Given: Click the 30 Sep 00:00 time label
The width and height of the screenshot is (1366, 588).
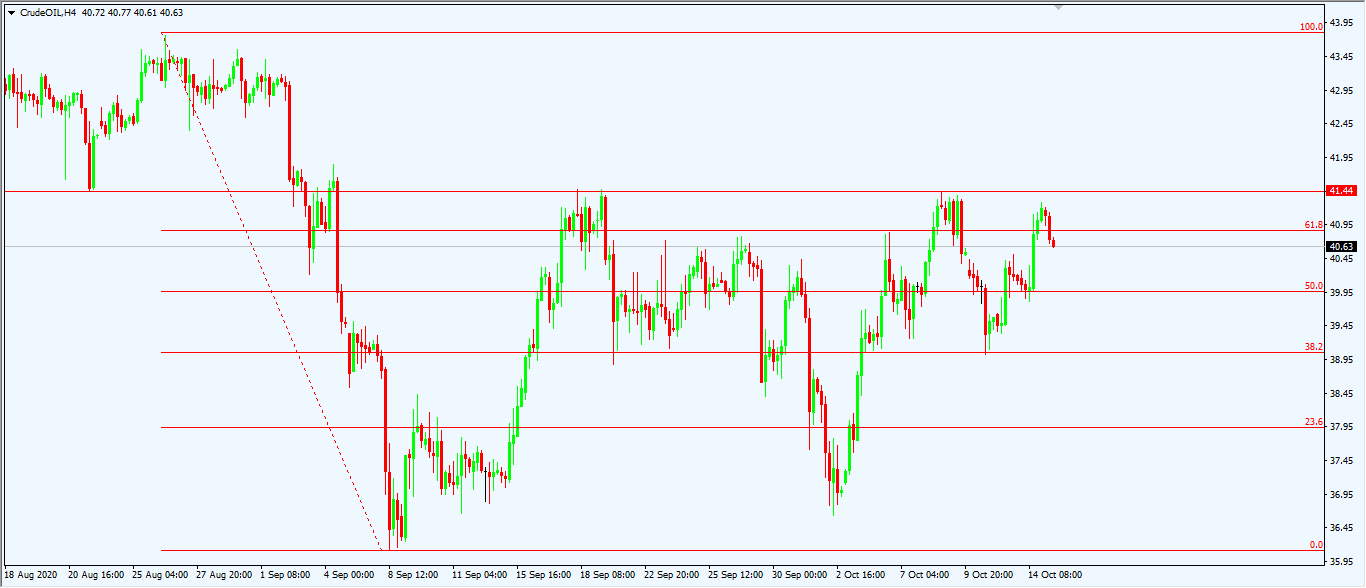Looking at the screenshot, I should point(800,576).
